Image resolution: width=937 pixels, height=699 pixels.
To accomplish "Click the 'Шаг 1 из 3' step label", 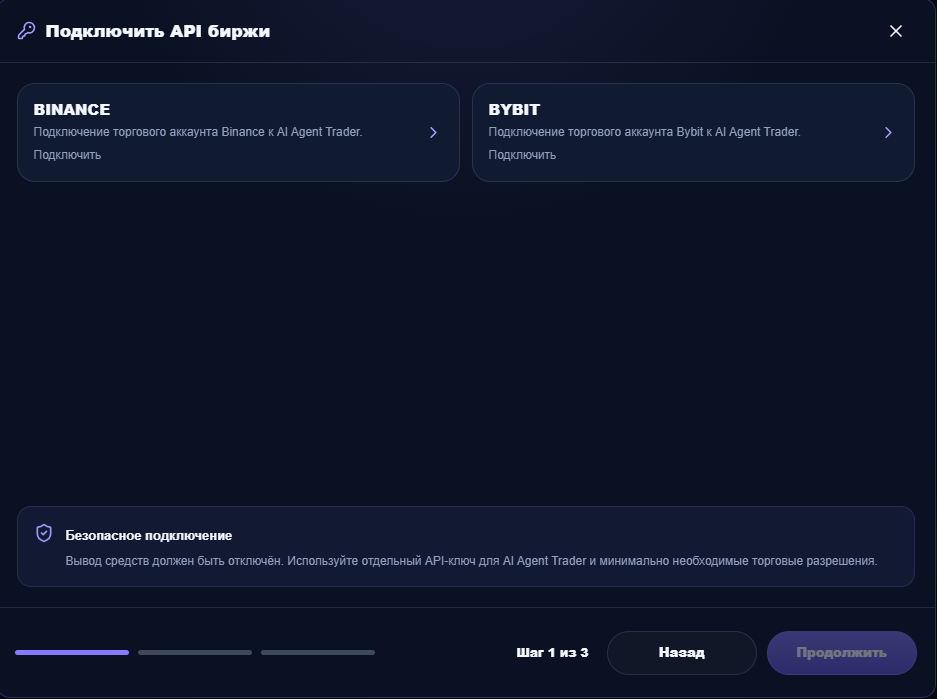I will click(x=552, y=652).
